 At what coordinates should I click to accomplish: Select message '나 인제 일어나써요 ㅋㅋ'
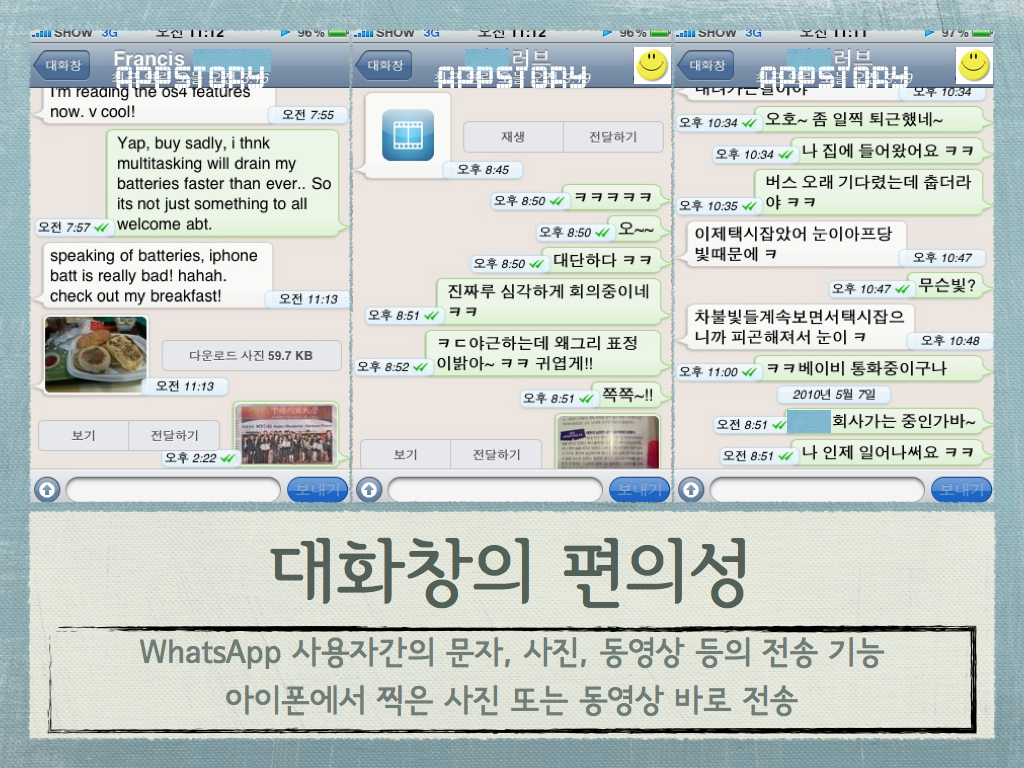pos(889,452)
